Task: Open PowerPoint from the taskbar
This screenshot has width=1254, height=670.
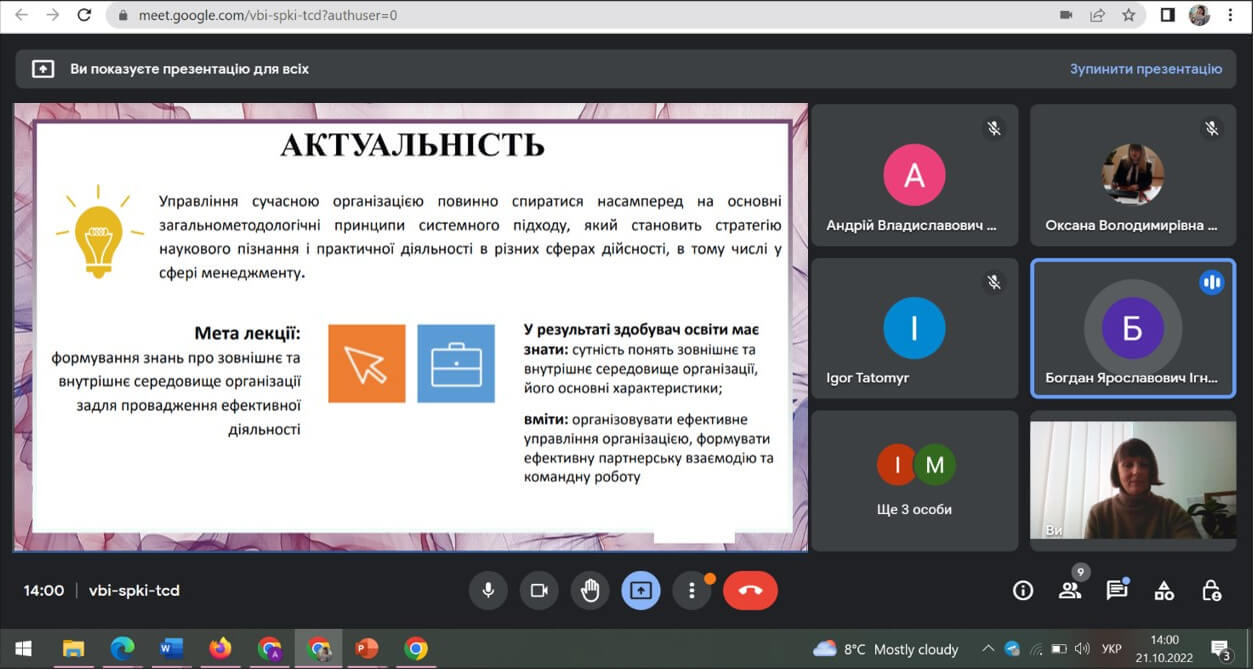Action: [x=367, y=649]
